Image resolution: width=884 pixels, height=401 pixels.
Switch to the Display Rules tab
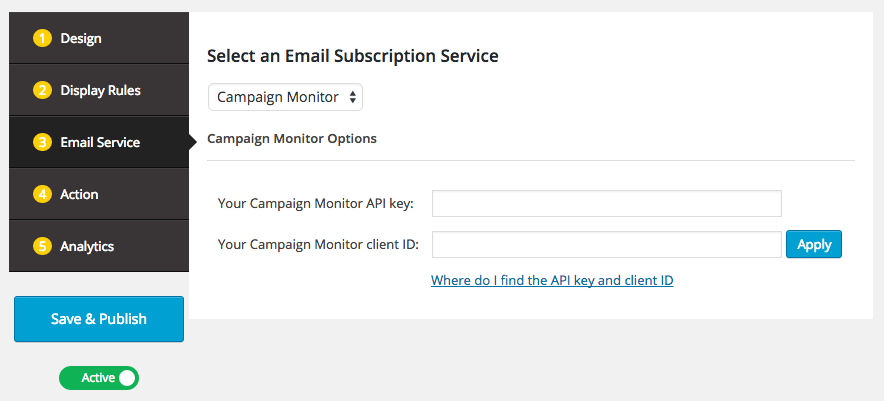click(x=100, y=91)
